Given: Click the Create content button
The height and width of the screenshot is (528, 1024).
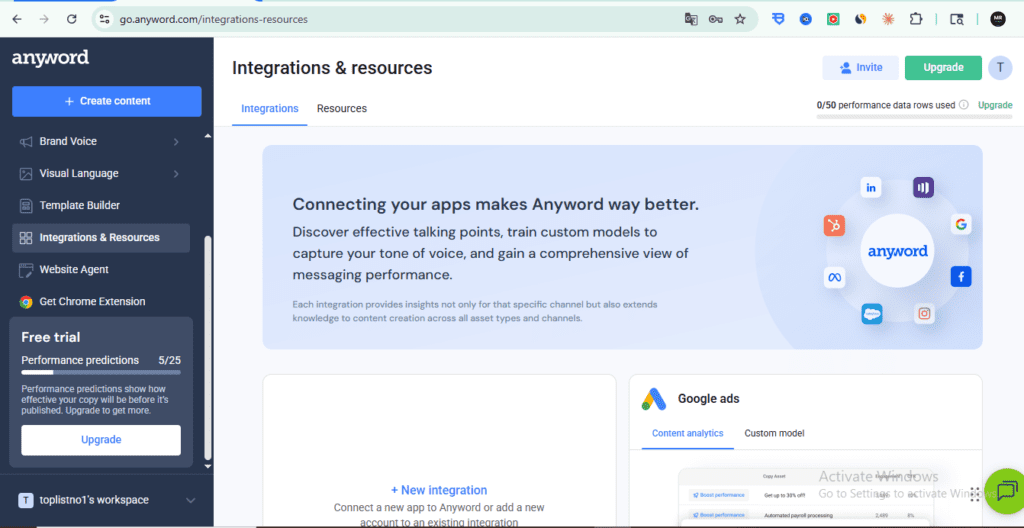Looking at the screenshot, I should 106,101.
